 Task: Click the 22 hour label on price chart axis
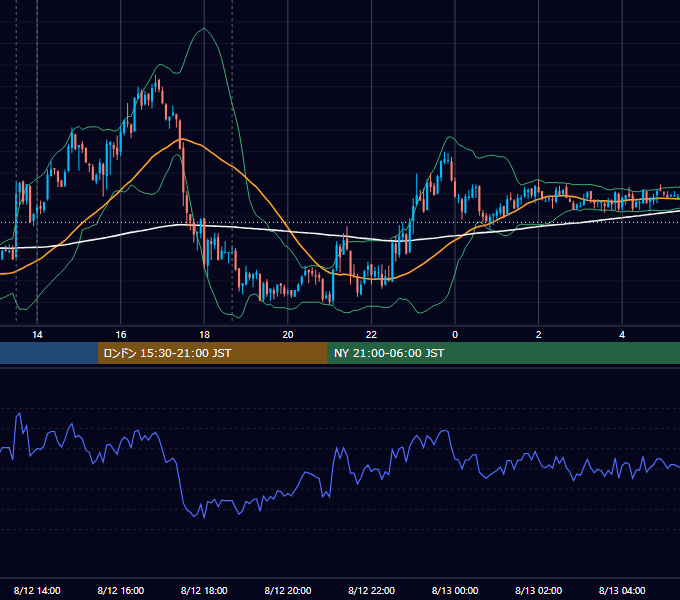372,335
